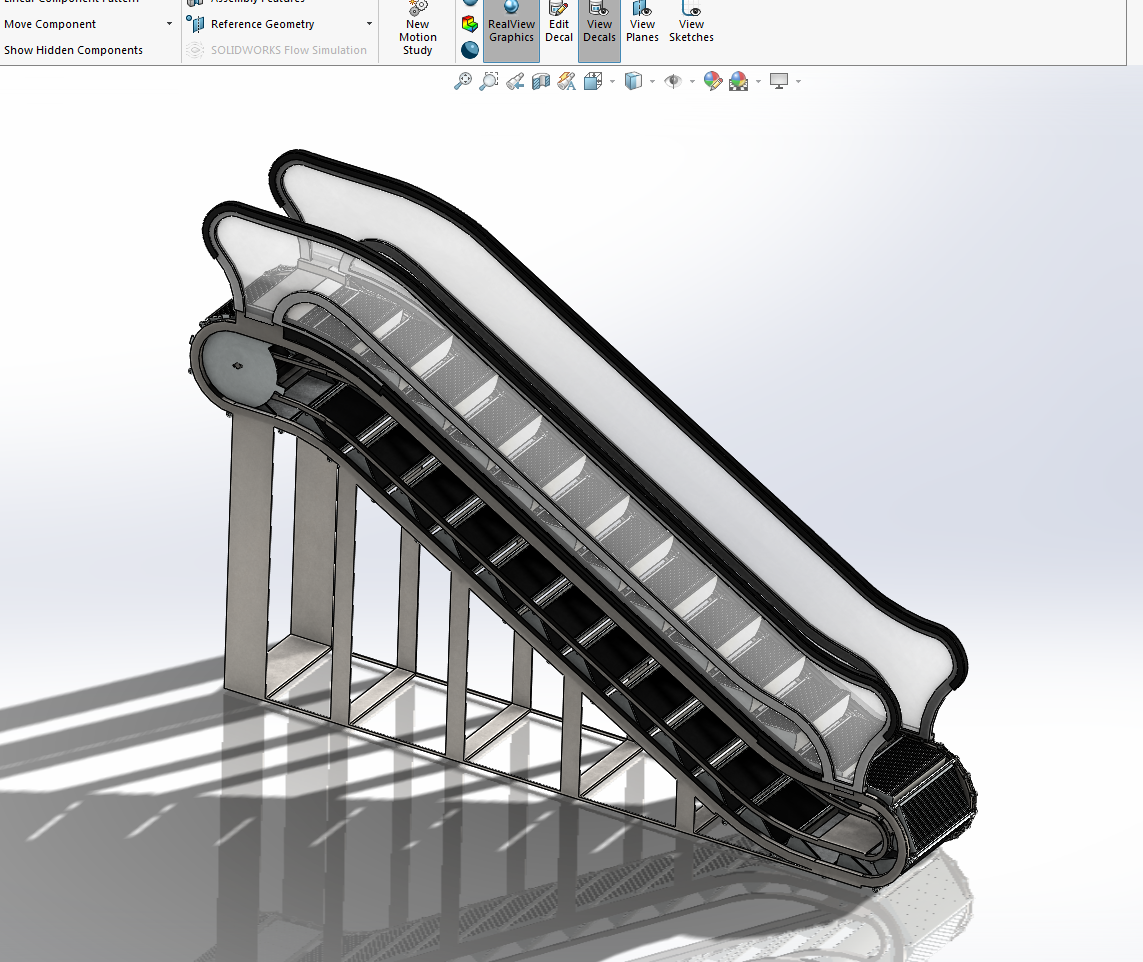
Task: Click the Edit Appearance color ball icon
Action: (713, 81)
